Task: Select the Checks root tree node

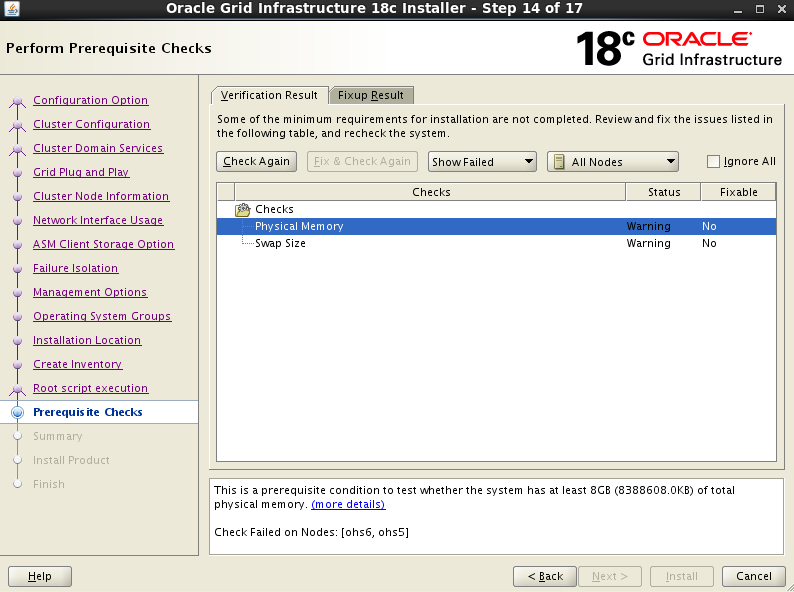Action: click(274, 209)
